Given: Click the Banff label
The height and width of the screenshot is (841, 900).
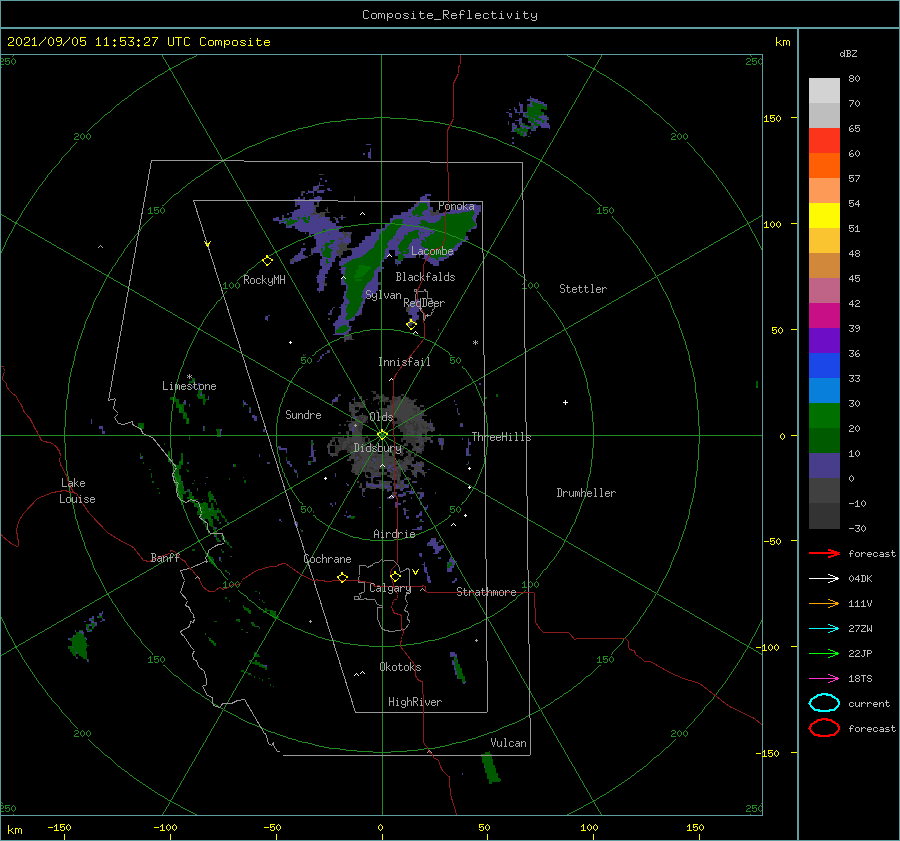Looking at the screenshot, I should [165, 557].
